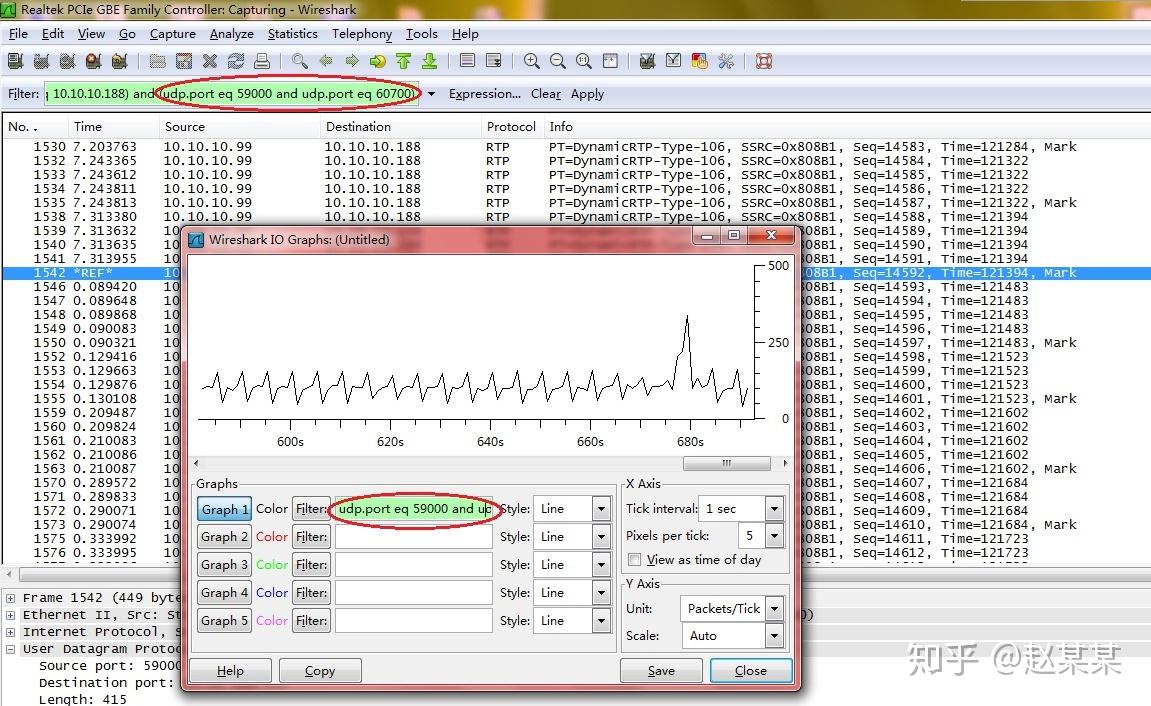Expand the Ethernet II tree node
1151x706 pixels.
pyautogui.click(x=11, y=615)
